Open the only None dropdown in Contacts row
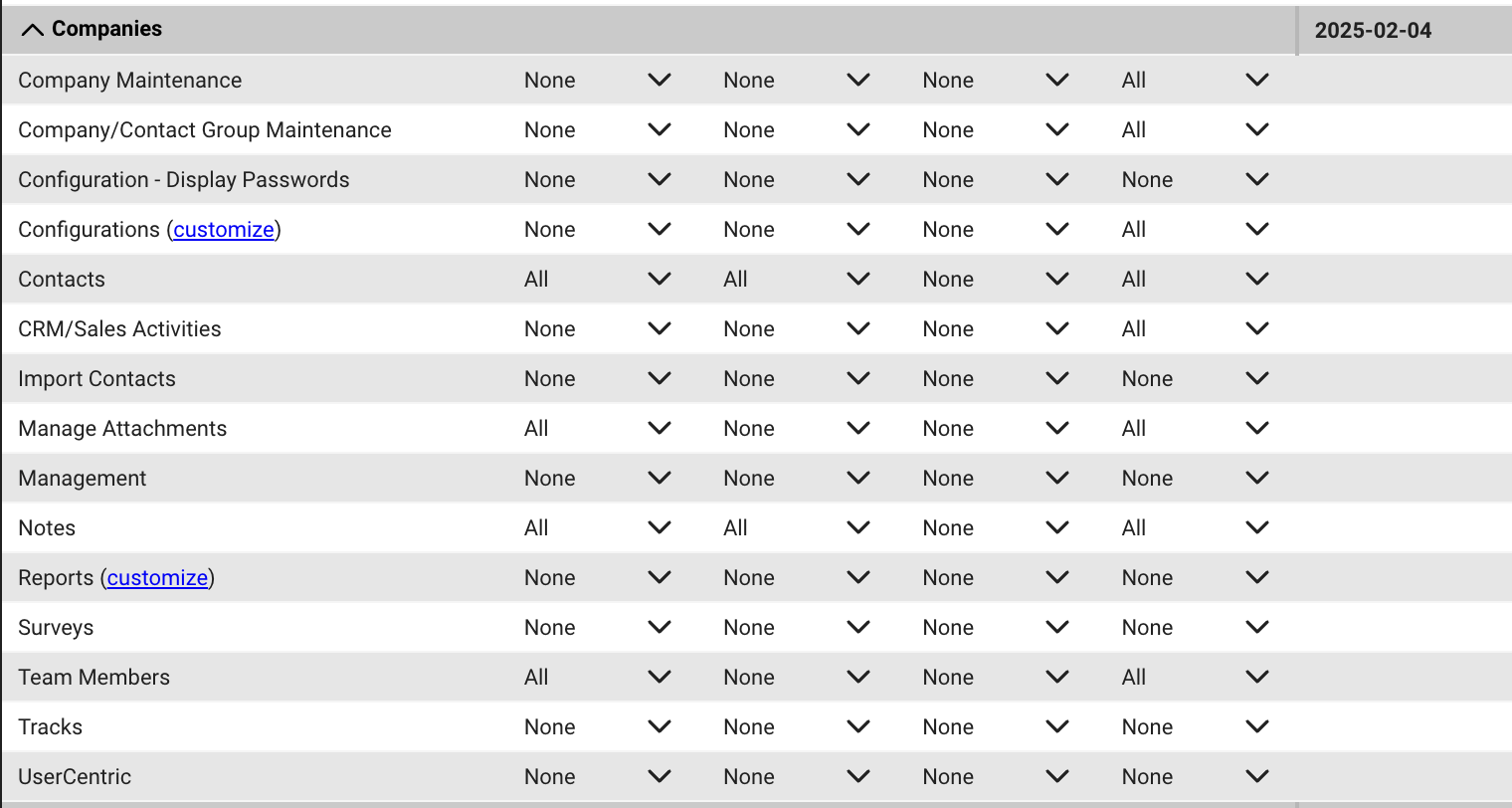 [995, 280]
